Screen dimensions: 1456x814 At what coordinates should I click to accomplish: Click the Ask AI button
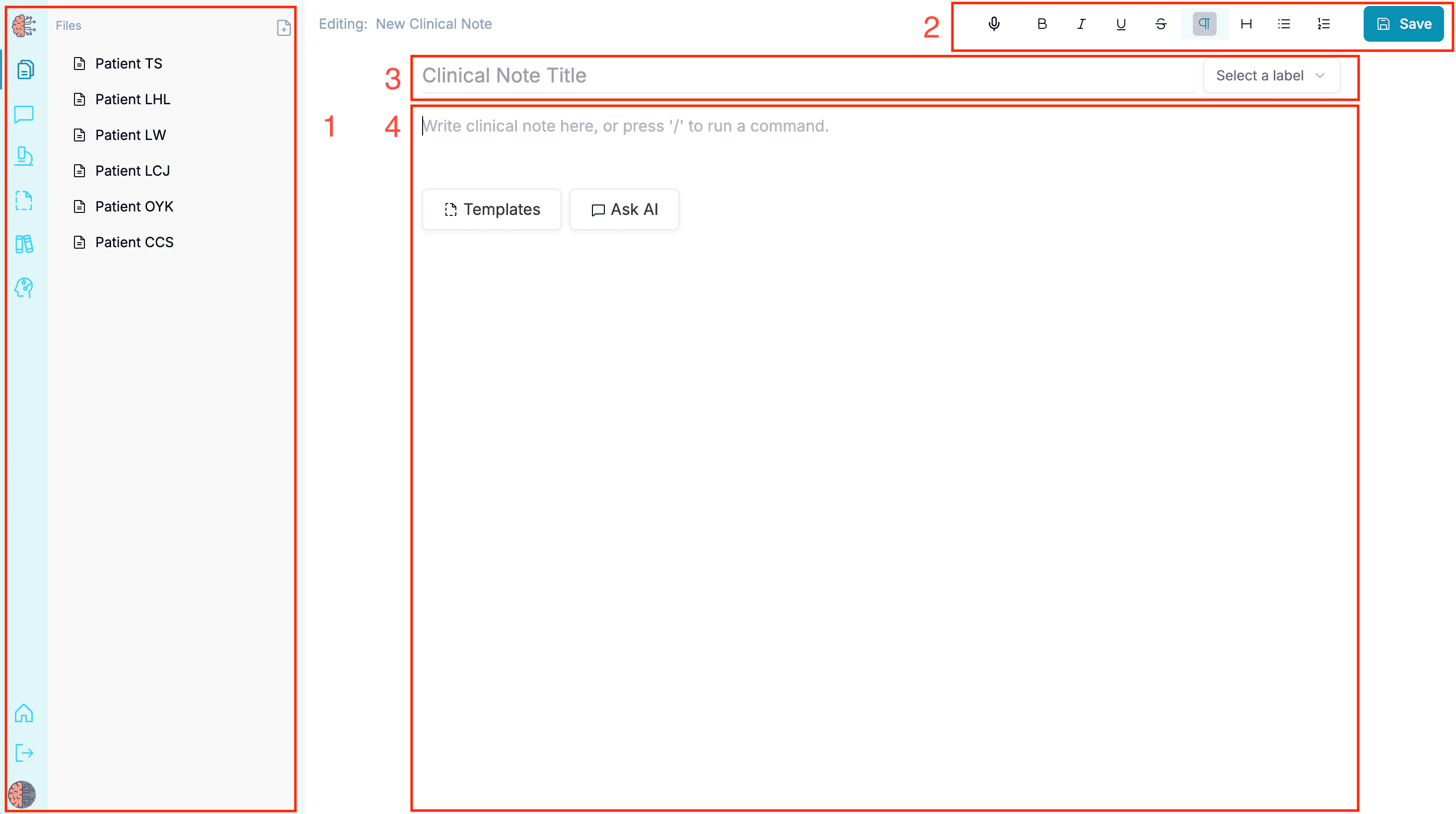pyautogui.click(x=624, y=209)
